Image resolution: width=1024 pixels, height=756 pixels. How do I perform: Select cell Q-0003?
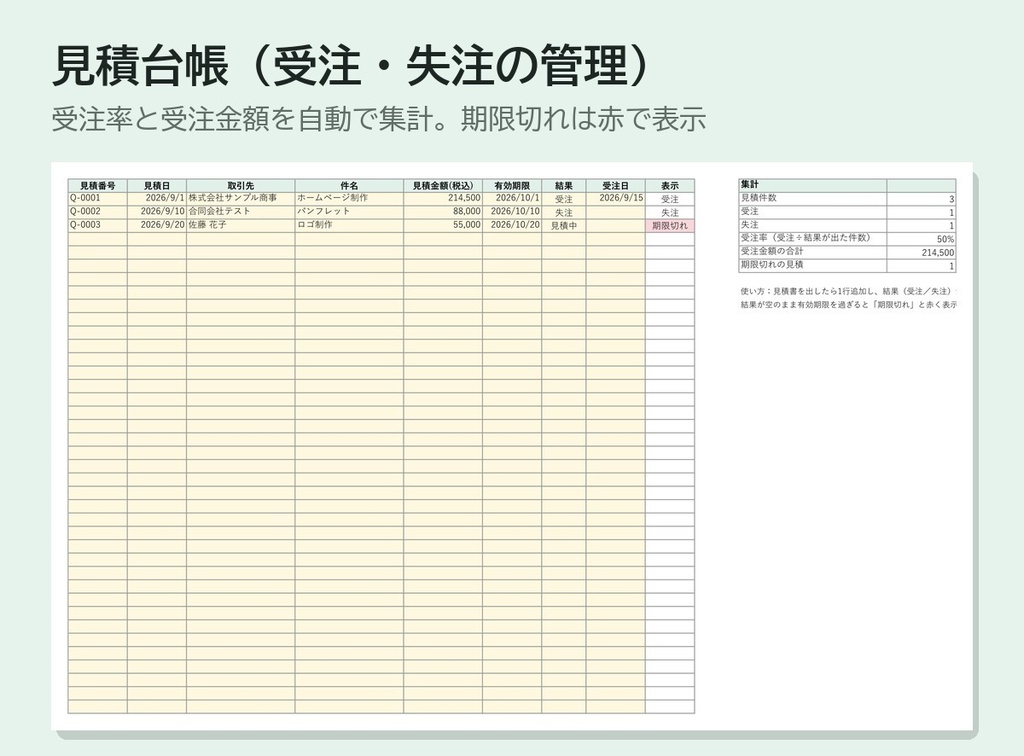pyautogui.click(x=97, y=225)
